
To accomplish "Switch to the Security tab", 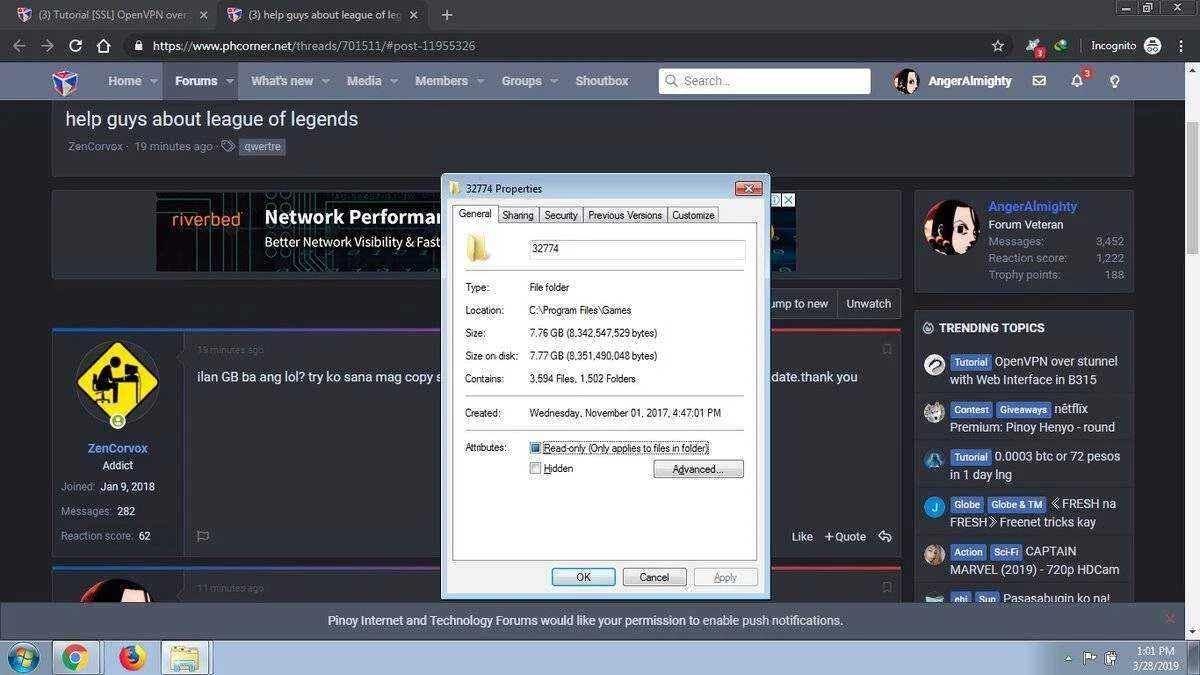I will coord(561,215).
